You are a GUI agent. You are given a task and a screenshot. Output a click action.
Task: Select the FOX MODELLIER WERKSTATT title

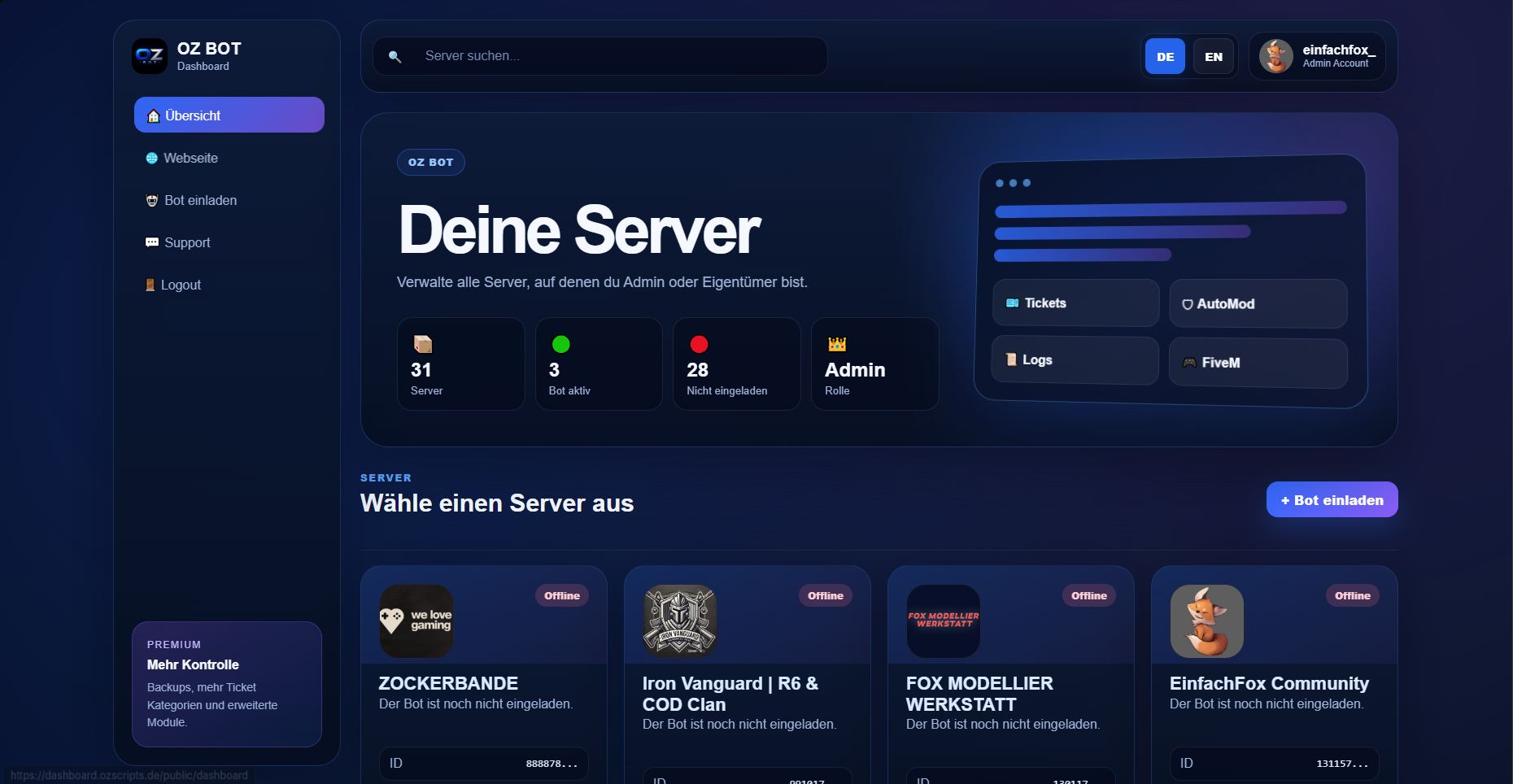[979, 694]
